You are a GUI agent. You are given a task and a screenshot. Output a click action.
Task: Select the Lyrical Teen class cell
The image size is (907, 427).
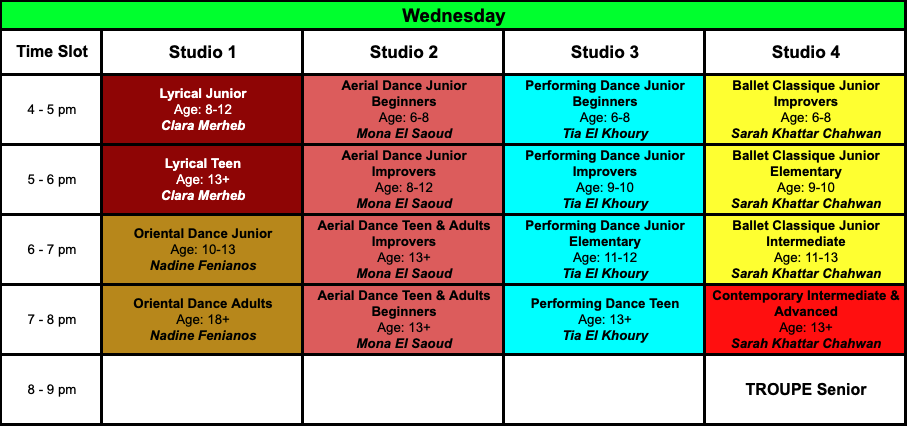202,179
